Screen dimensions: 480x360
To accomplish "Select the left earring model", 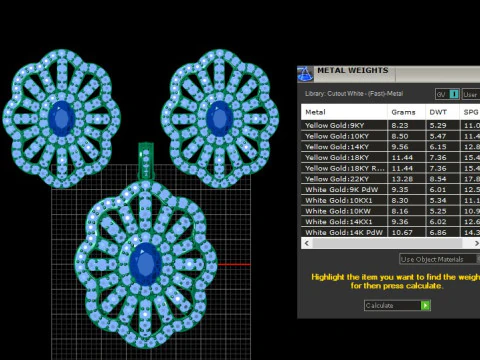I will tap(62, 119).
